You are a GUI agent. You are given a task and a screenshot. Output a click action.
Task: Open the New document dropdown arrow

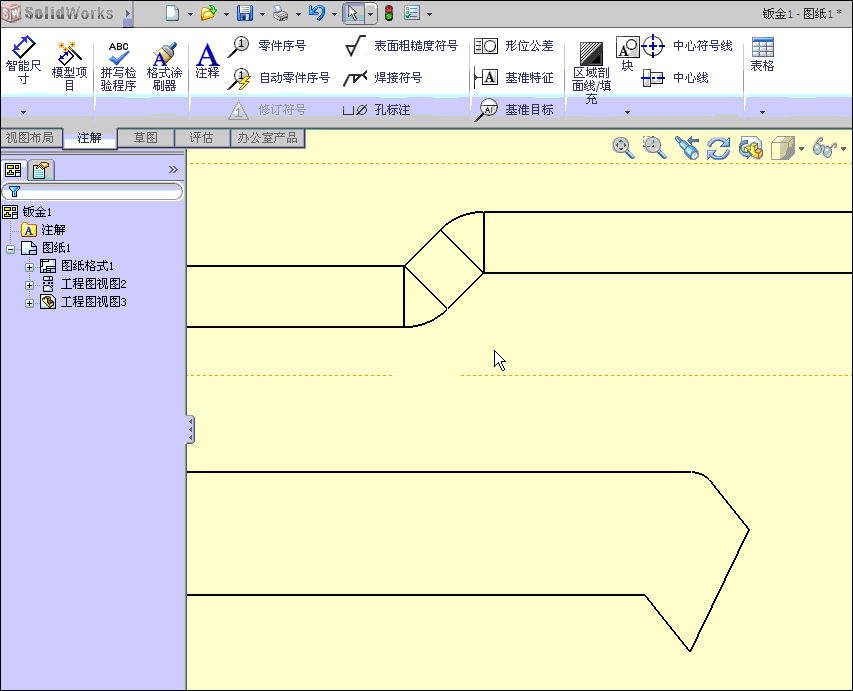point(190,14)
